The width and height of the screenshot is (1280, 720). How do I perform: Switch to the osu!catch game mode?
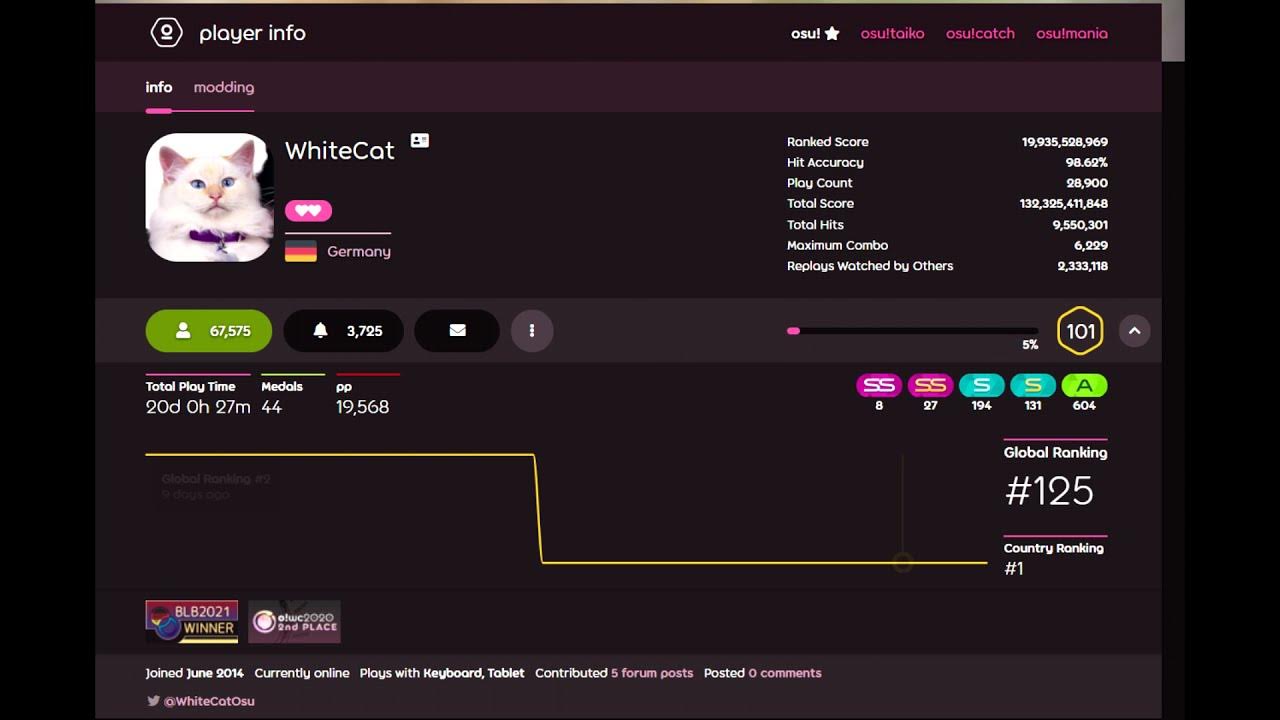980,34
